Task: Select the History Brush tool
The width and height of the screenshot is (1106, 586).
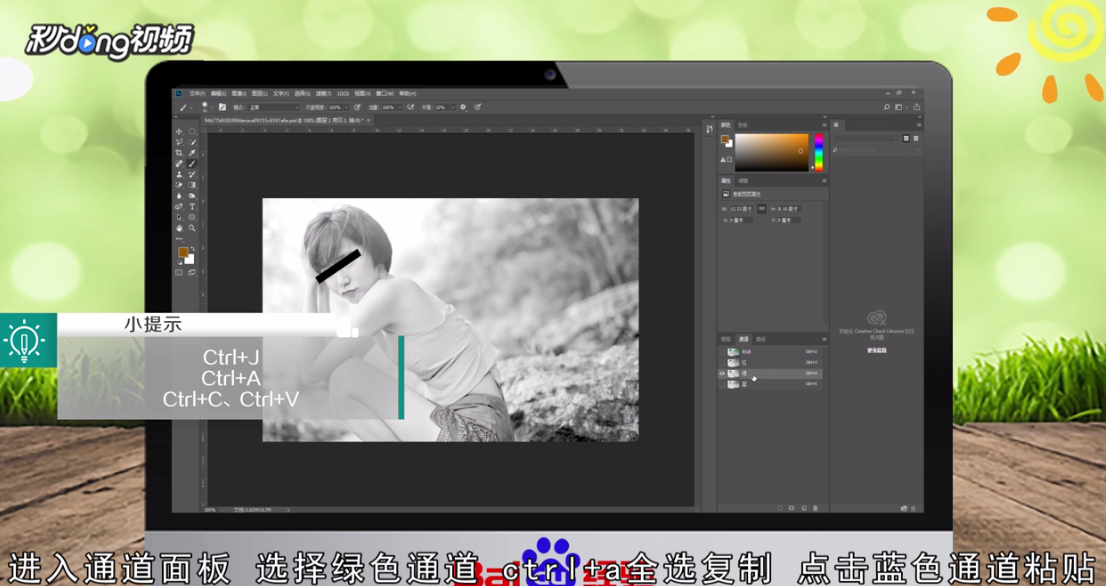Action: point(192,174)
